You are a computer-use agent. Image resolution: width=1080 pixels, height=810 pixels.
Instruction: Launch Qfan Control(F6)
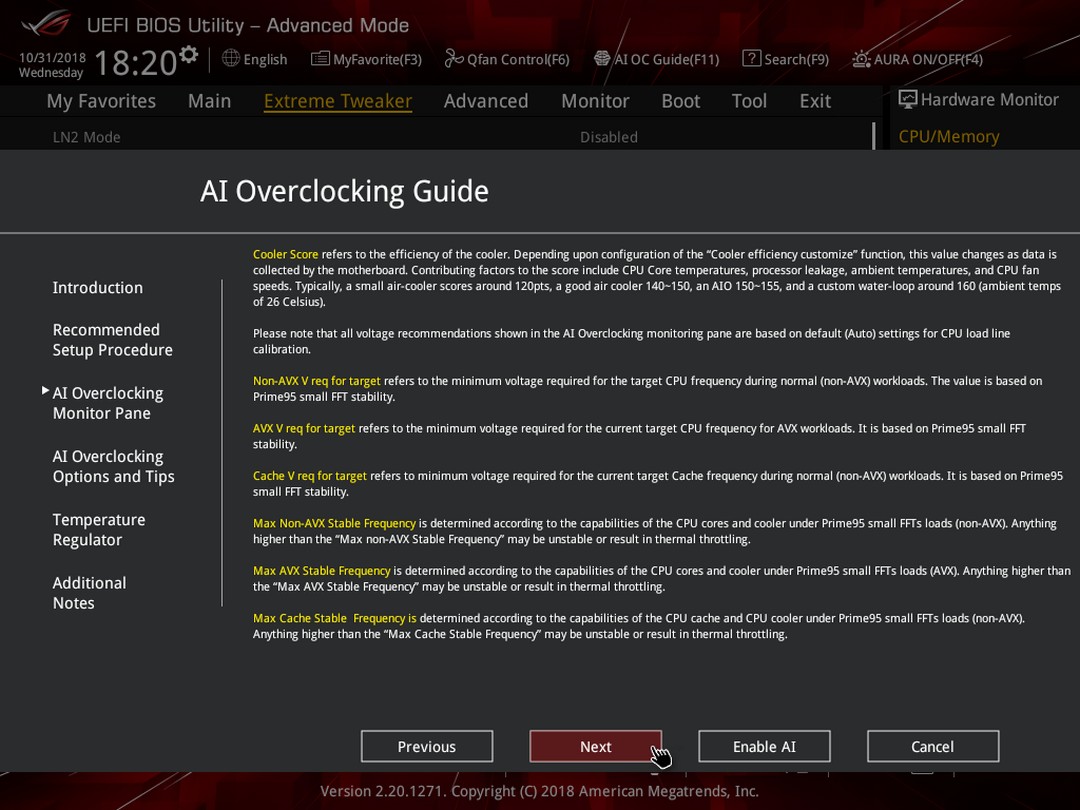pos(518,59)
